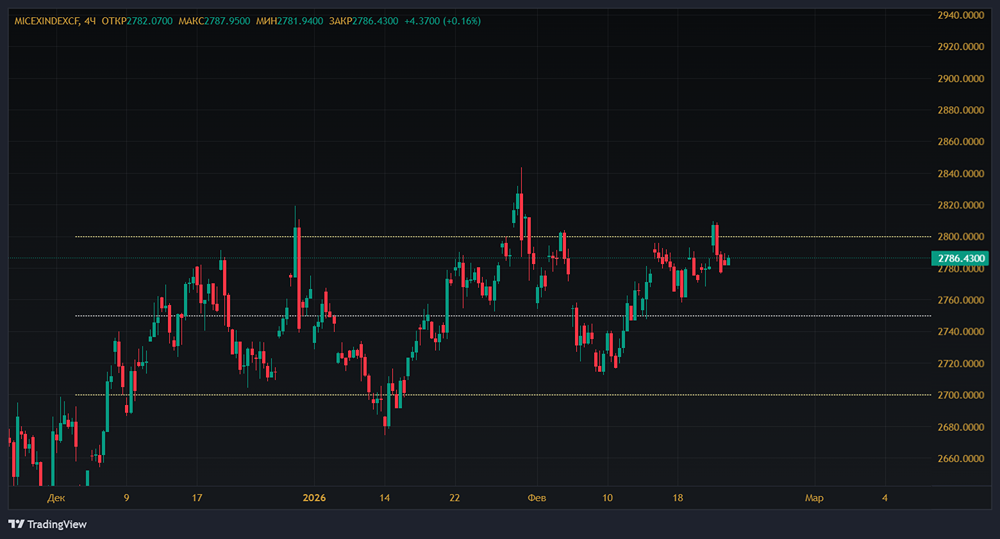
Task: Click the TradingView logo icon
Action: pos(16,524)
